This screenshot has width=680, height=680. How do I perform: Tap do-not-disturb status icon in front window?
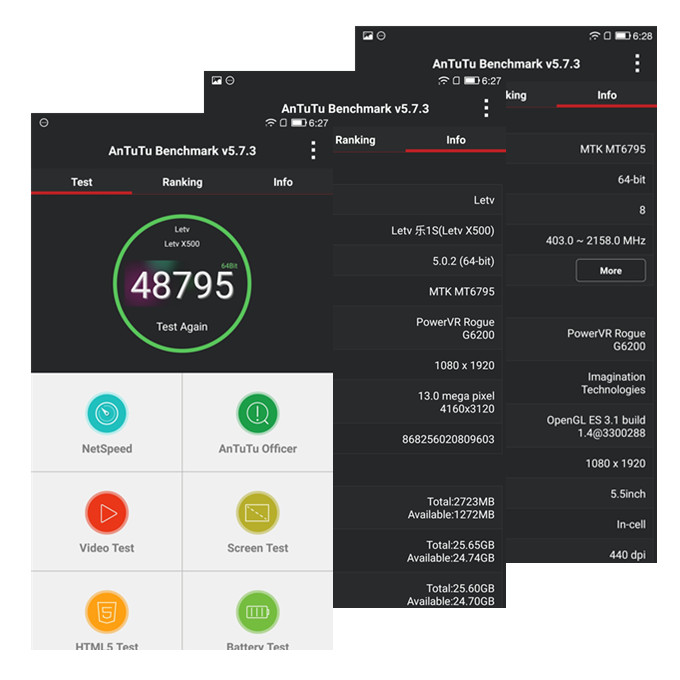tap(44, 123)
